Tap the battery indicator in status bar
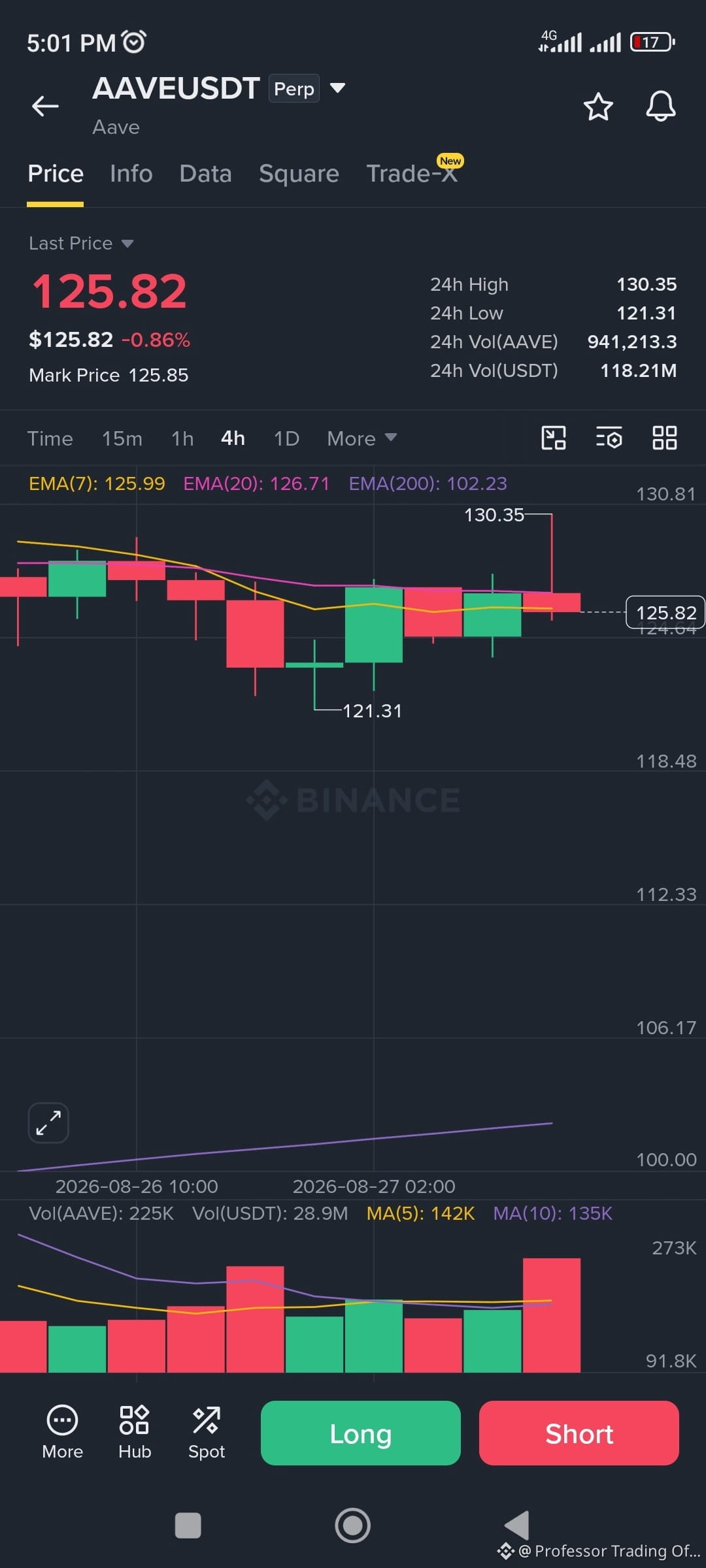Viewport: 706px width, 1568px height. (x=652, y=42)
